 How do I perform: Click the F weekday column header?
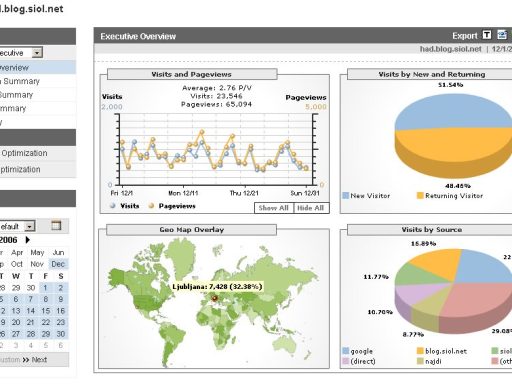point(46,276)
